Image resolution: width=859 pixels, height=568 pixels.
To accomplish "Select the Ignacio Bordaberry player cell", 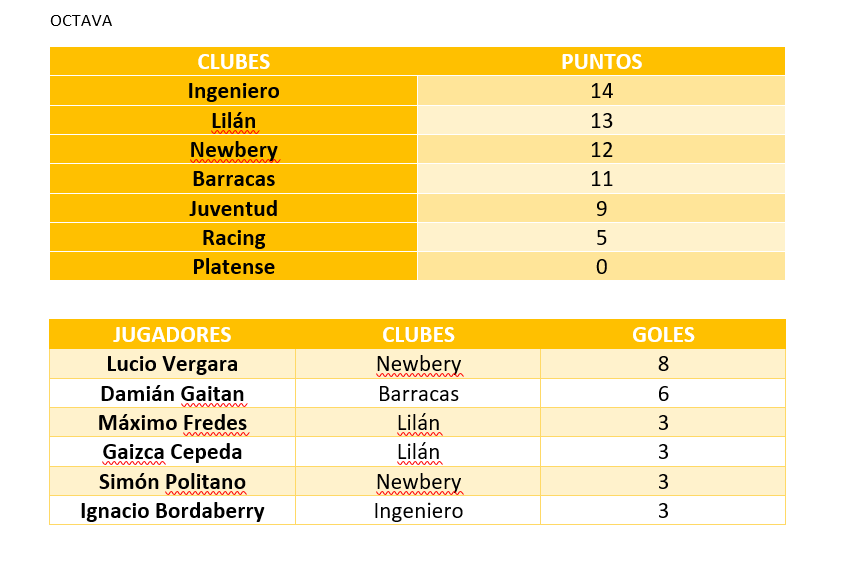I will pyautogui.click(x=172, y=511).
